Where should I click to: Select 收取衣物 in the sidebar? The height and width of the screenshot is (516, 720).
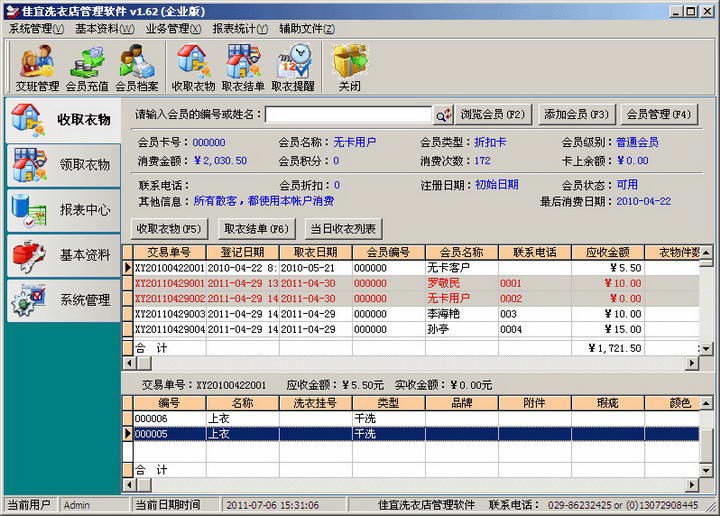point(63,120)
